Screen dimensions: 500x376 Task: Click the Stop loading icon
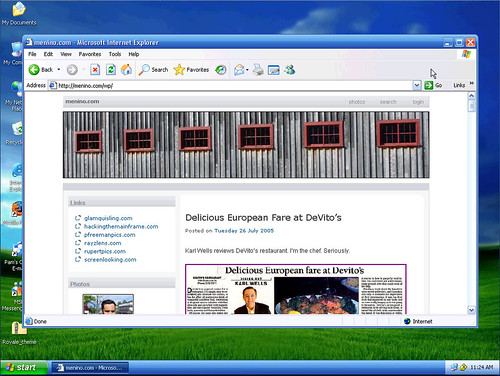(x=95, y=70)
